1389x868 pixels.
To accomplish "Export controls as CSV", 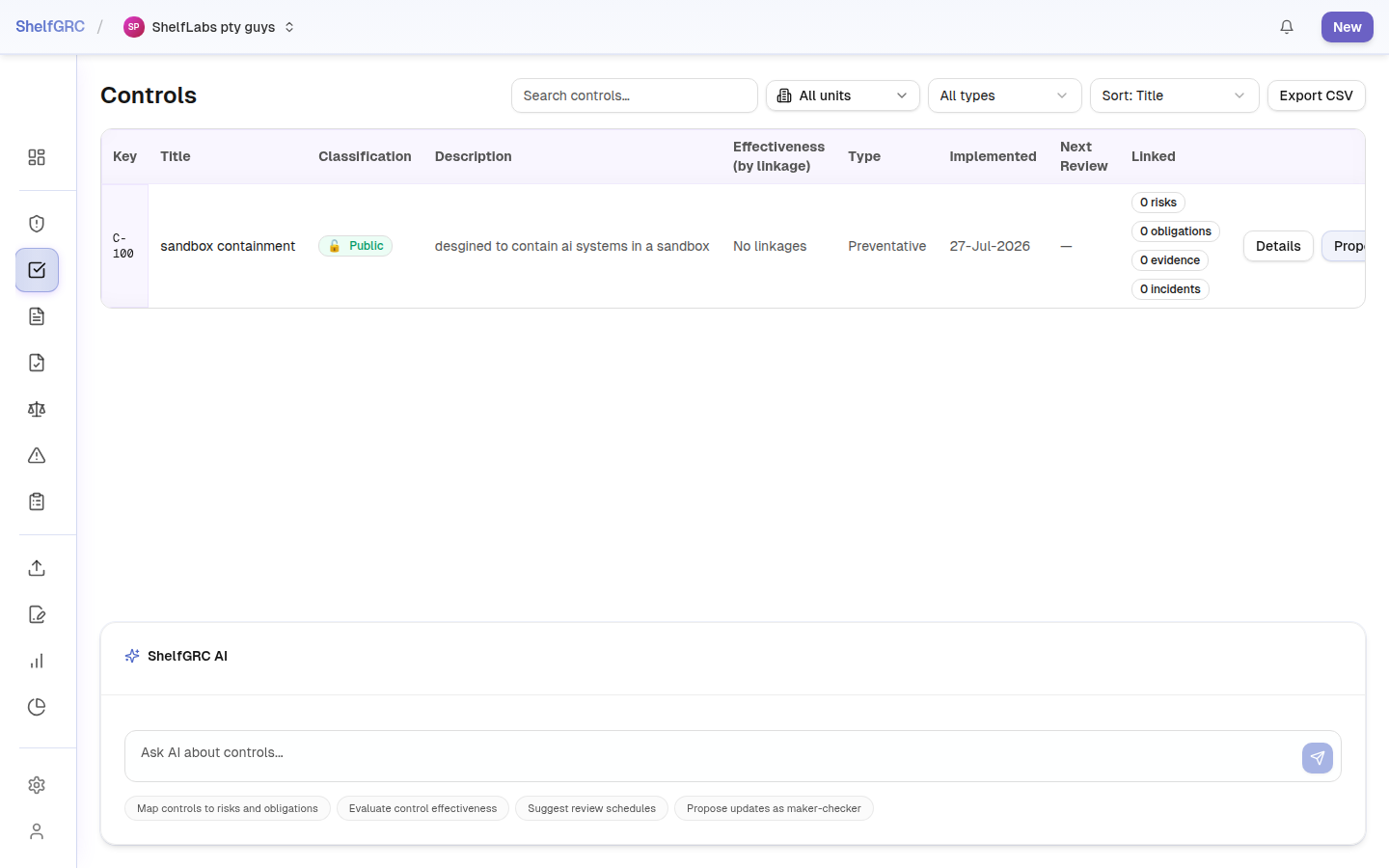I will 1317,95.
